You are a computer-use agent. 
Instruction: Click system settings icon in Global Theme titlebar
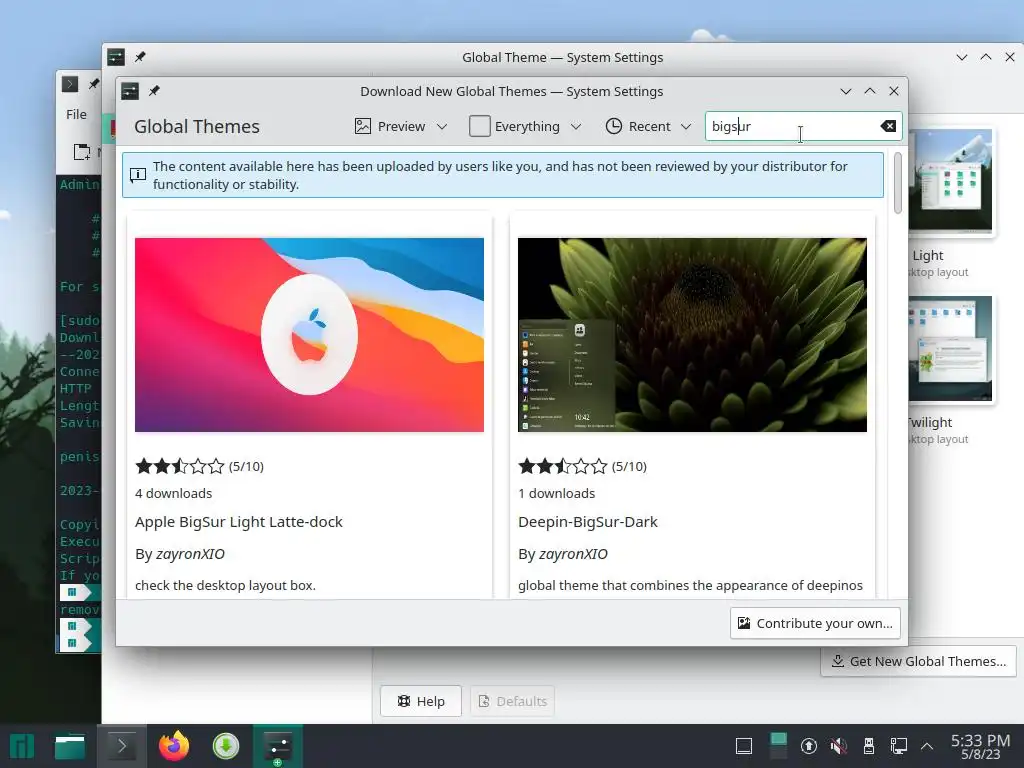pos(116,57)
